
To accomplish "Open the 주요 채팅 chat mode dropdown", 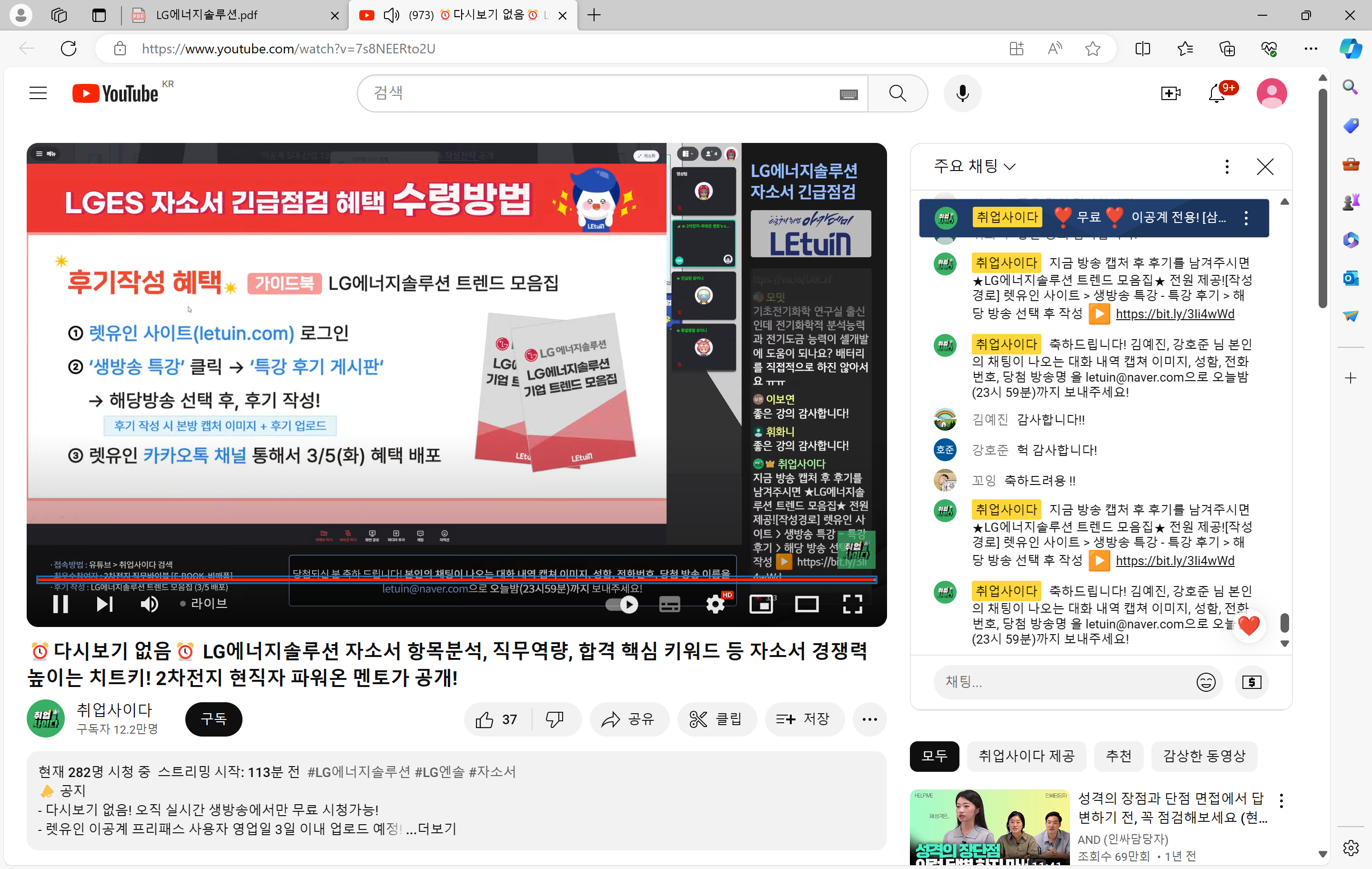I will pos(974,166).
